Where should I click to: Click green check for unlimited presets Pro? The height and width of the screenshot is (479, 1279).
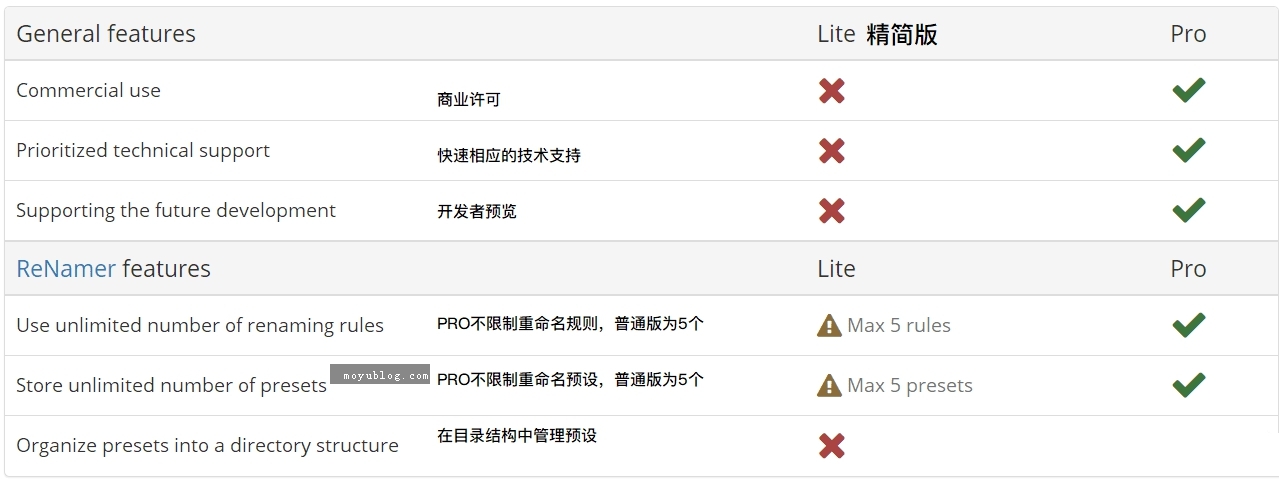[1188, 385]
